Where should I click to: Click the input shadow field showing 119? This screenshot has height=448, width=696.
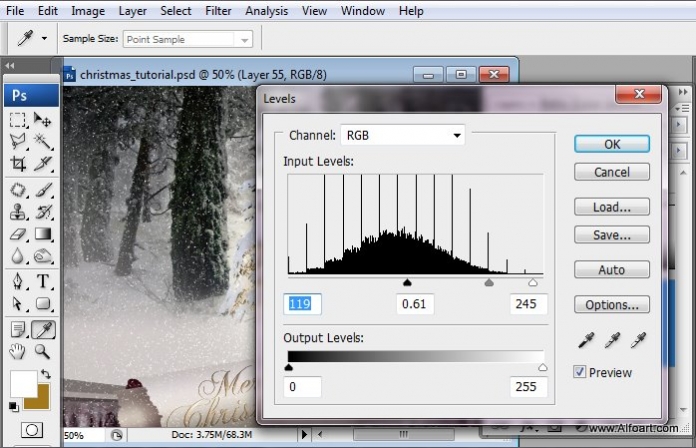[x=302, y=304]
